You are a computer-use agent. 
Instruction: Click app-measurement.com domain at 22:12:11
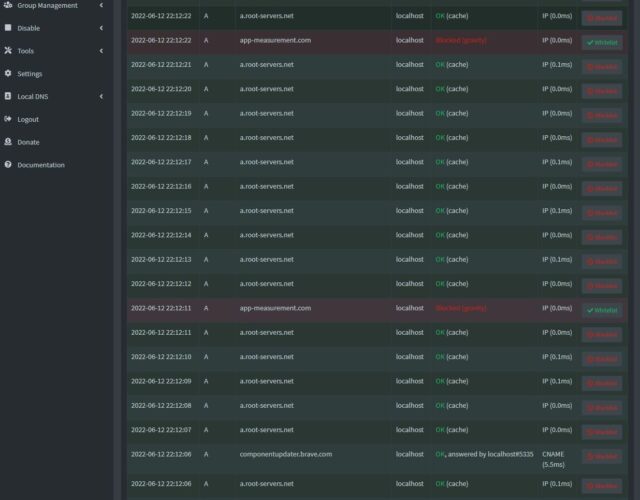[275, 308]
